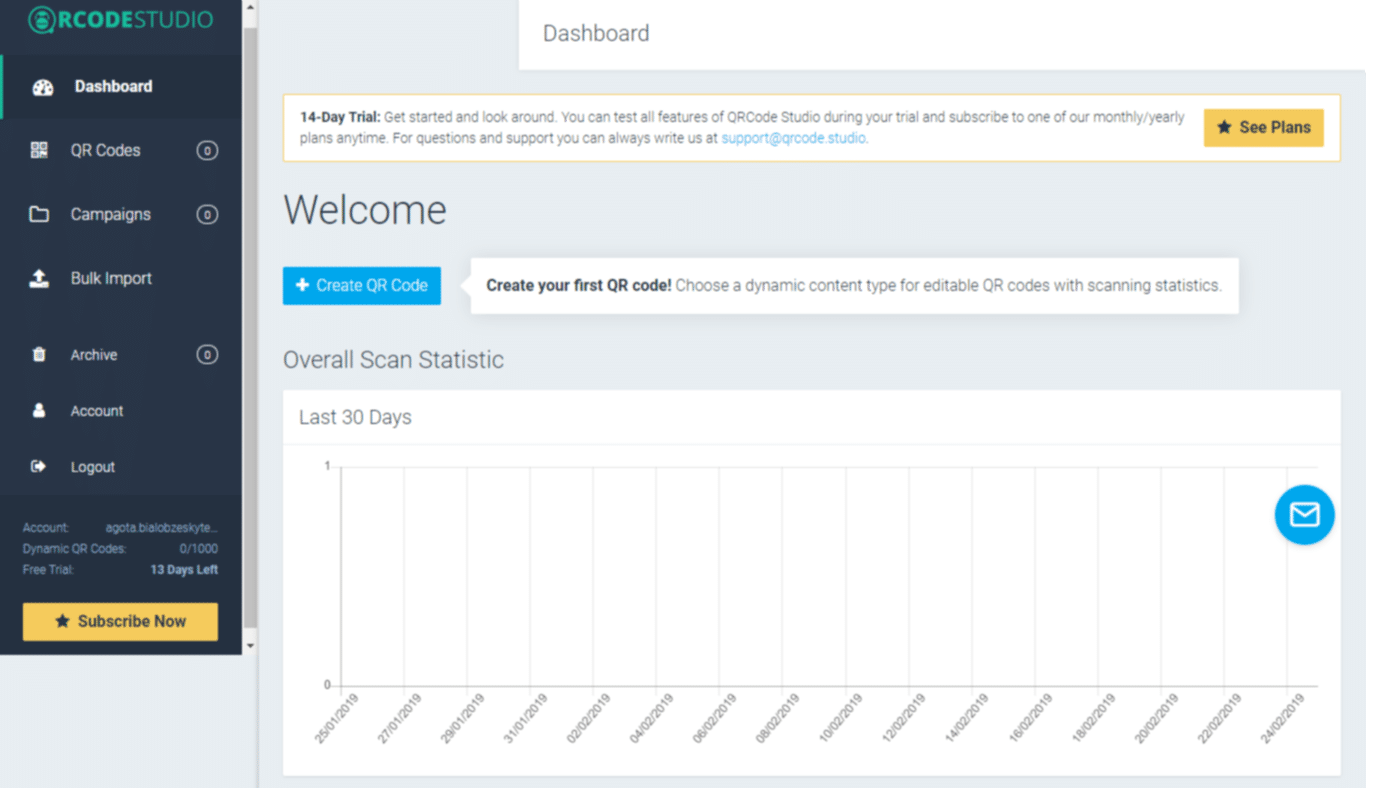Image resolution: width=1381 pixels, height=788 pixels.
Task: Click the sidebar scrollbar up arrow
Action: 250,7
